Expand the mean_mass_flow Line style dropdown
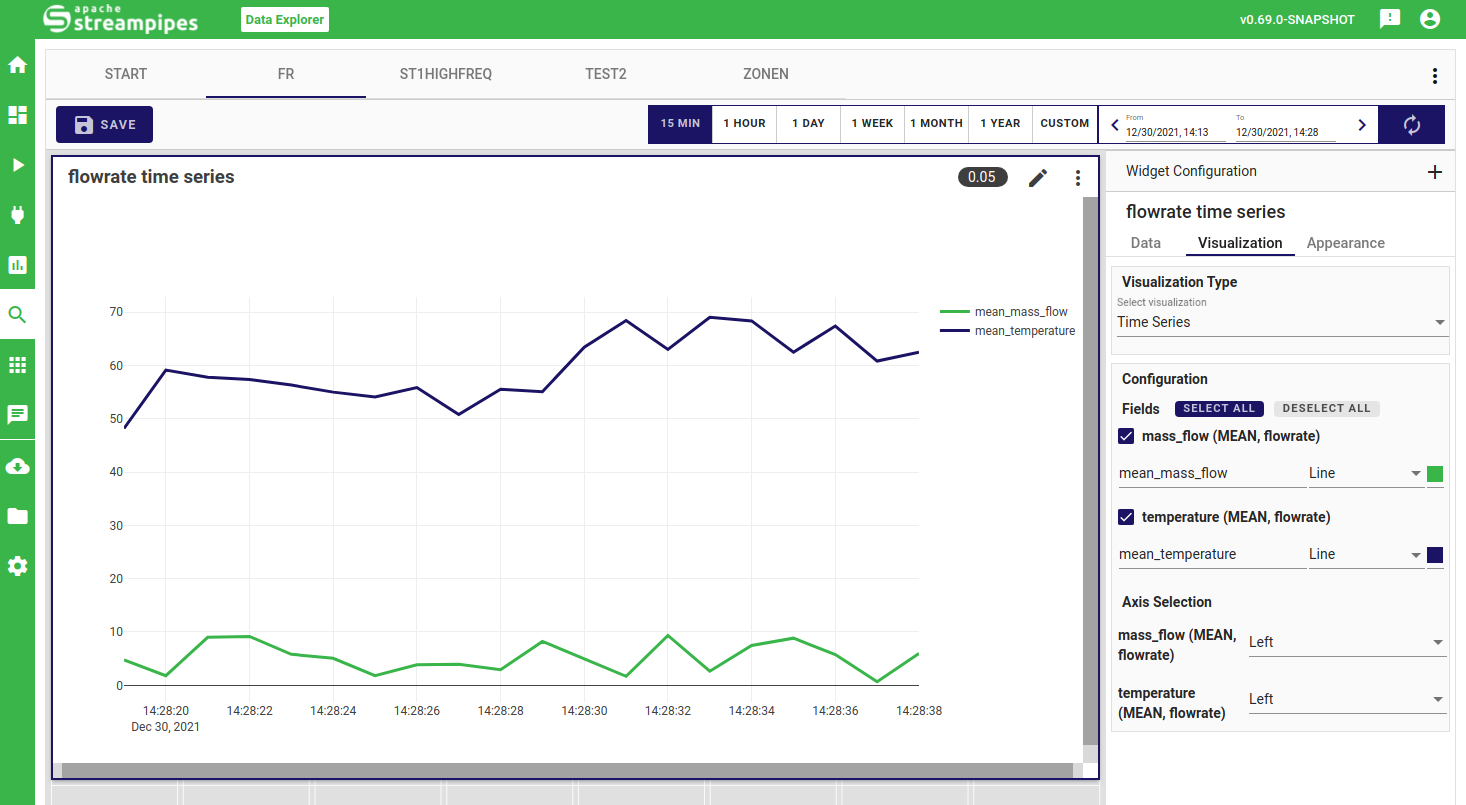1466x805 pixels. tap(1364, 473)
